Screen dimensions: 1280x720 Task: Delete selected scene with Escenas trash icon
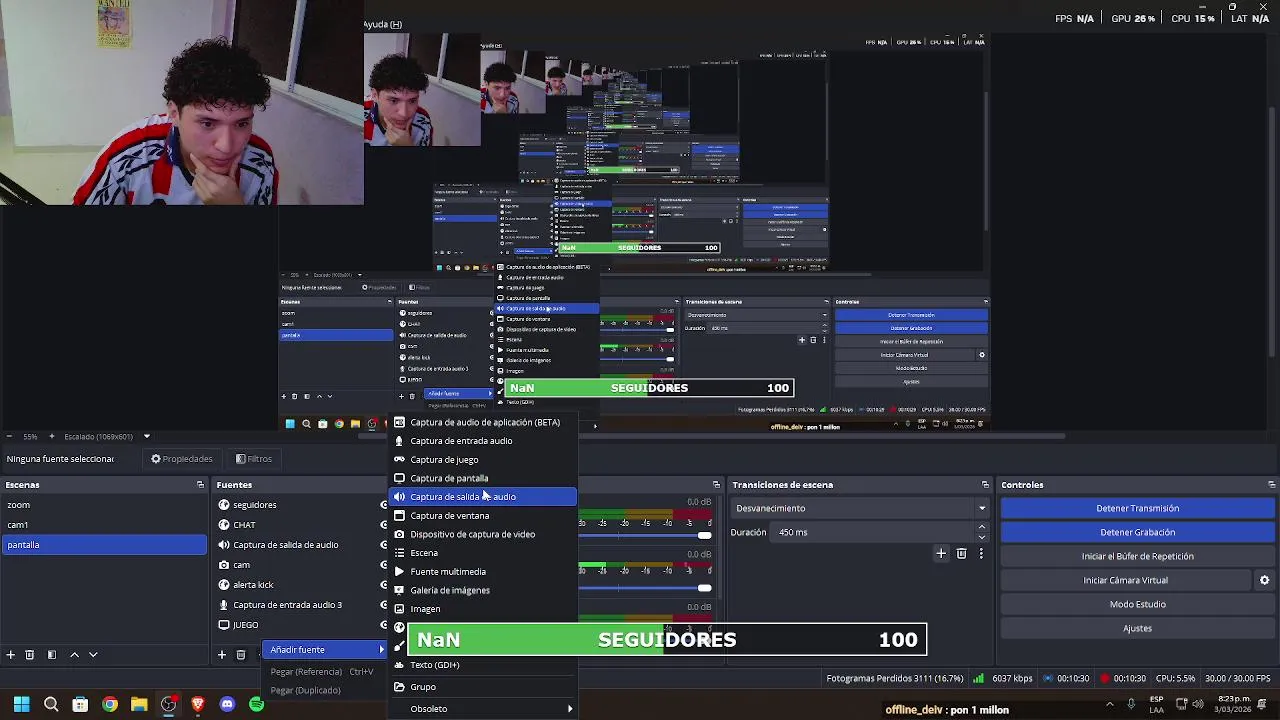(x=29, y=655)
